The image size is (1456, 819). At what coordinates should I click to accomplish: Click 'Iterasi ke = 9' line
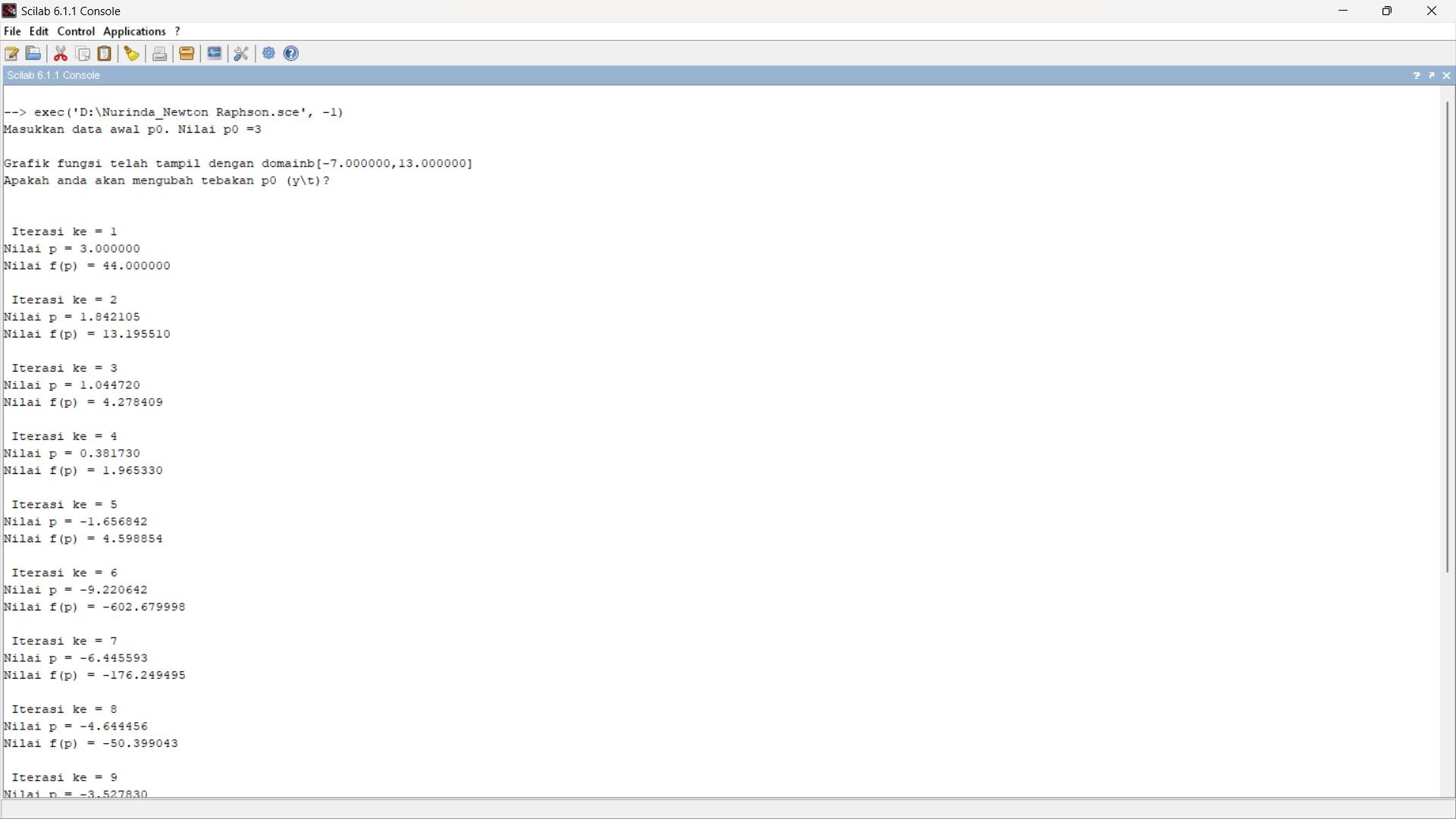coord(64,778)
